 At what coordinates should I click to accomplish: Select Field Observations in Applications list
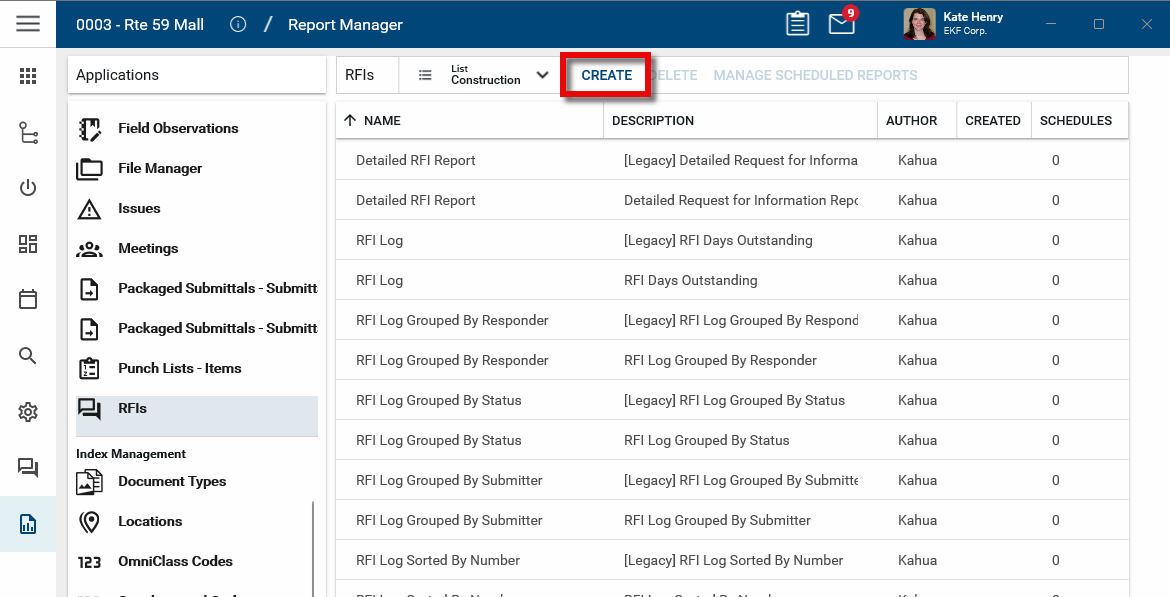[x=178, y=128]
